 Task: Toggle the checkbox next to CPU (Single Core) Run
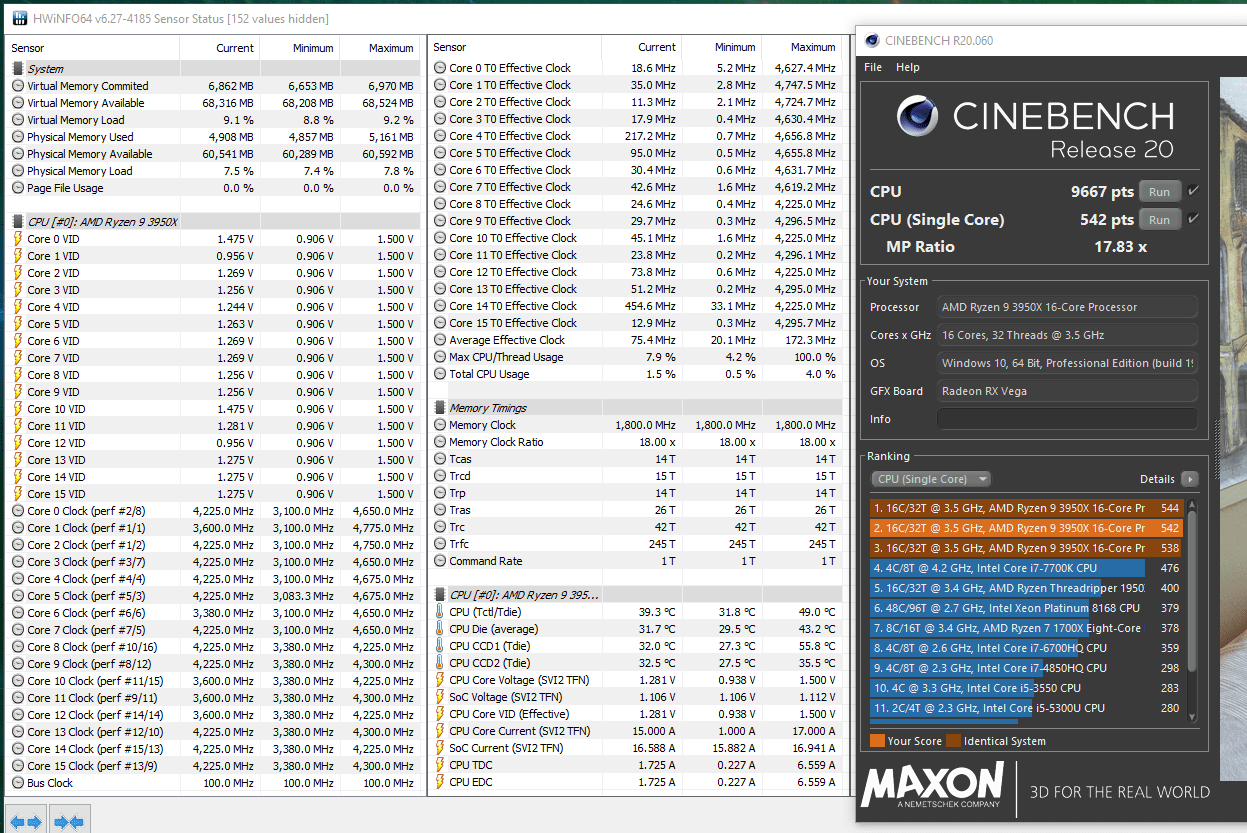click(1194, 219)
